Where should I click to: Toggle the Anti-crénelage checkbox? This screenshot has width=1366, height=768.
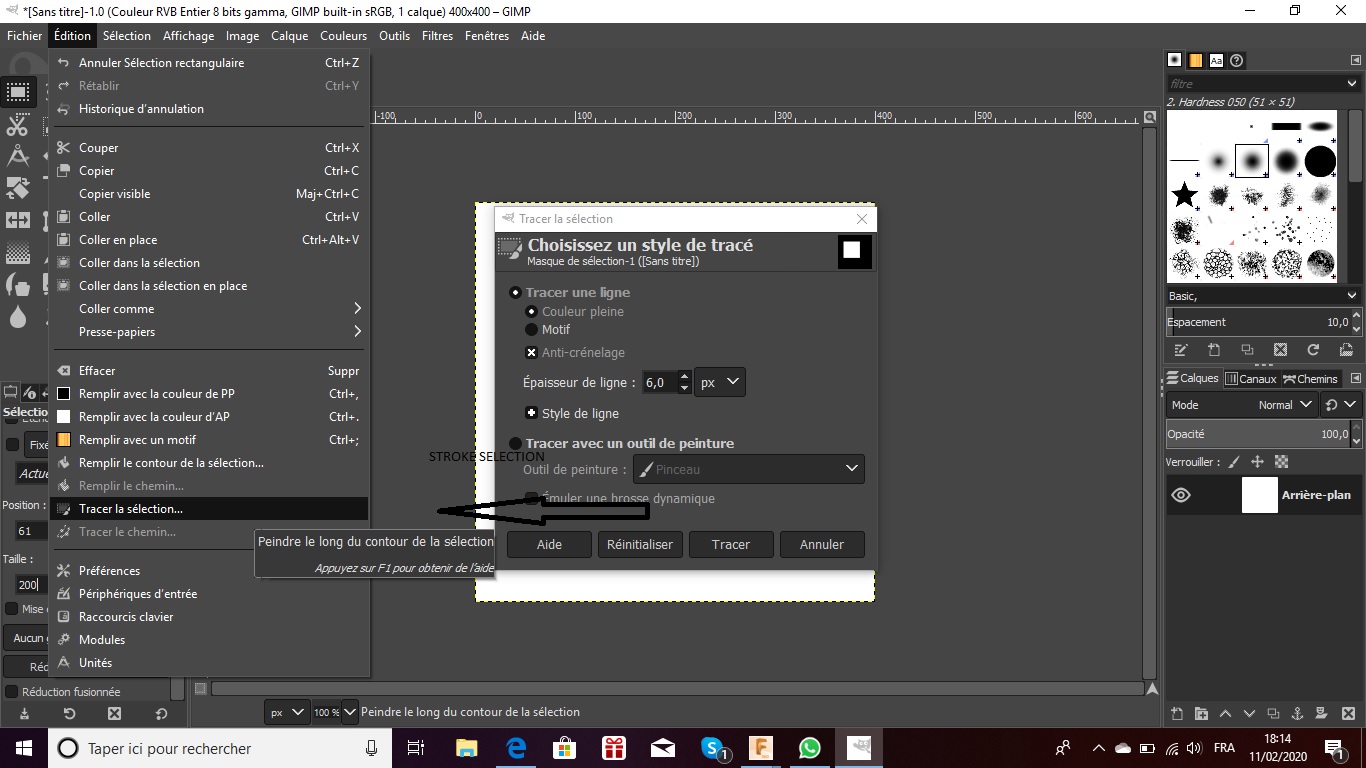point(532,353)
